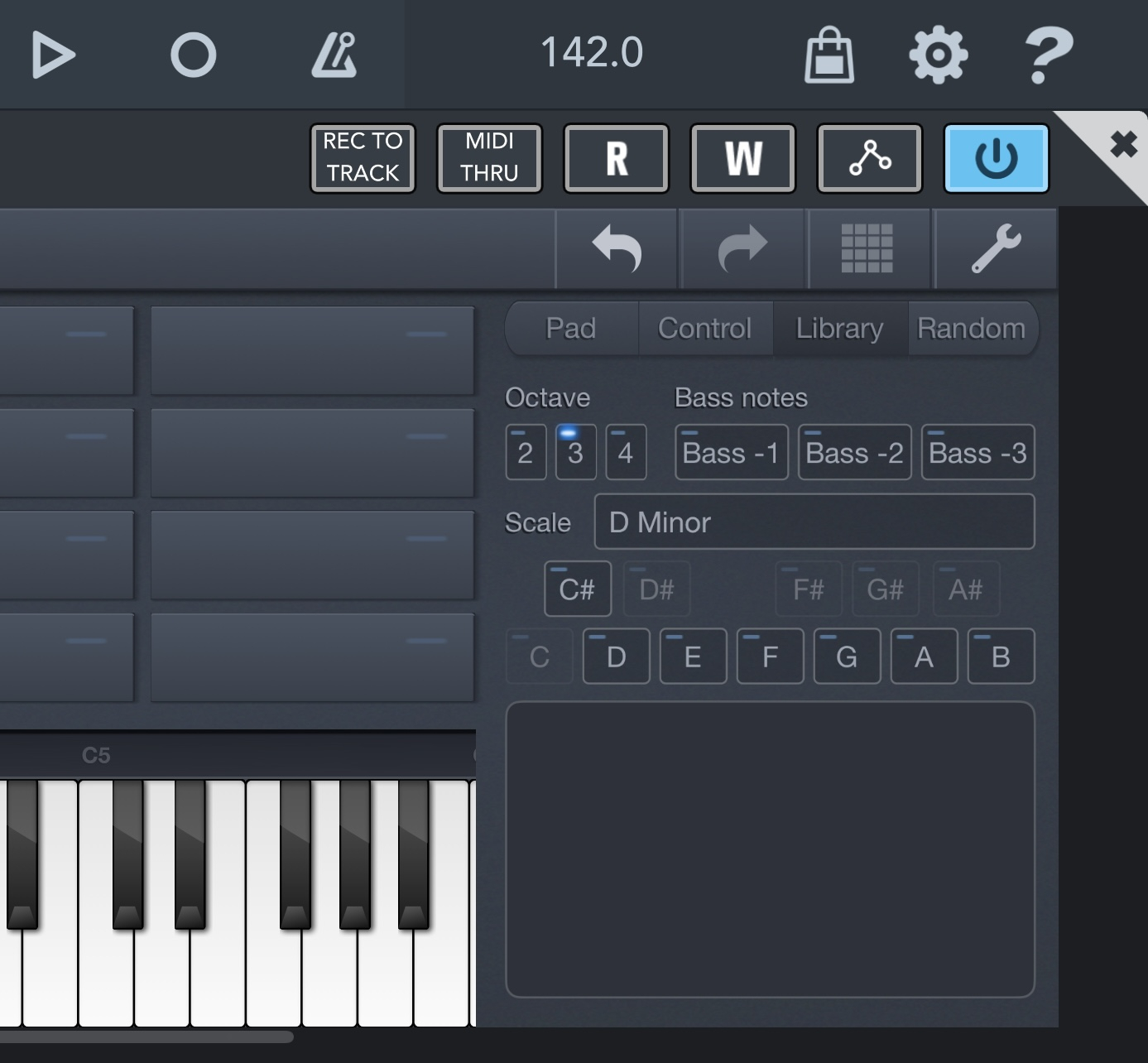The width and height of the screenshot is (1148, 1063).
Task: Enable MIDI THRU
Action: [489, 158]
